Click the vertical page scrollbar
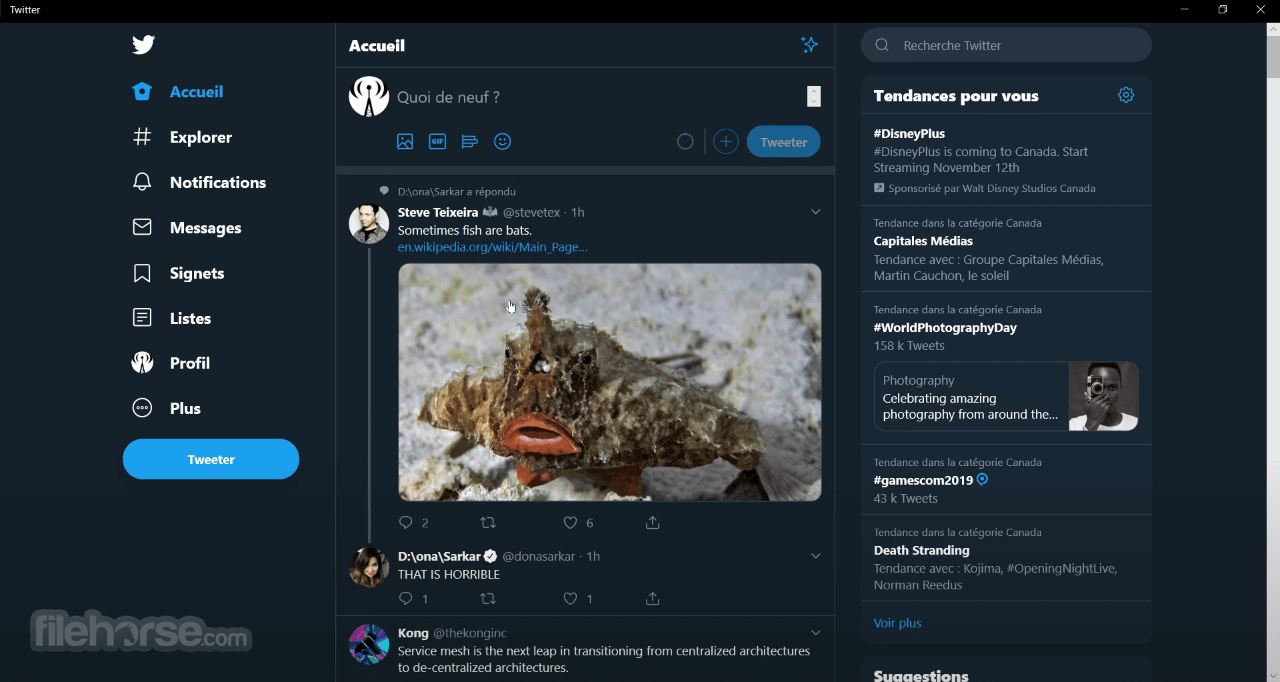This screenshot has width=1280, height=682. point(1273,352)
